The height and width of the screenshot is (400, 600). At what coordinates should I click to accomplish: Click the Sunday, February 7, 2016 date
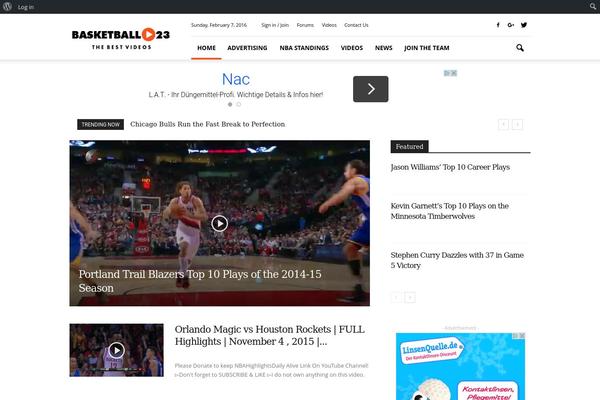[x=219, y=25]
